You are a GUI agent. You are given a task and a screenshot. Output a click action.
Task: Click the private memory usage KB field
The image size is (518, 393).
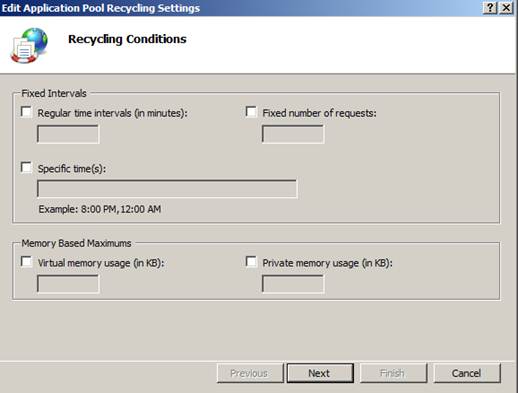coord(293,284)
